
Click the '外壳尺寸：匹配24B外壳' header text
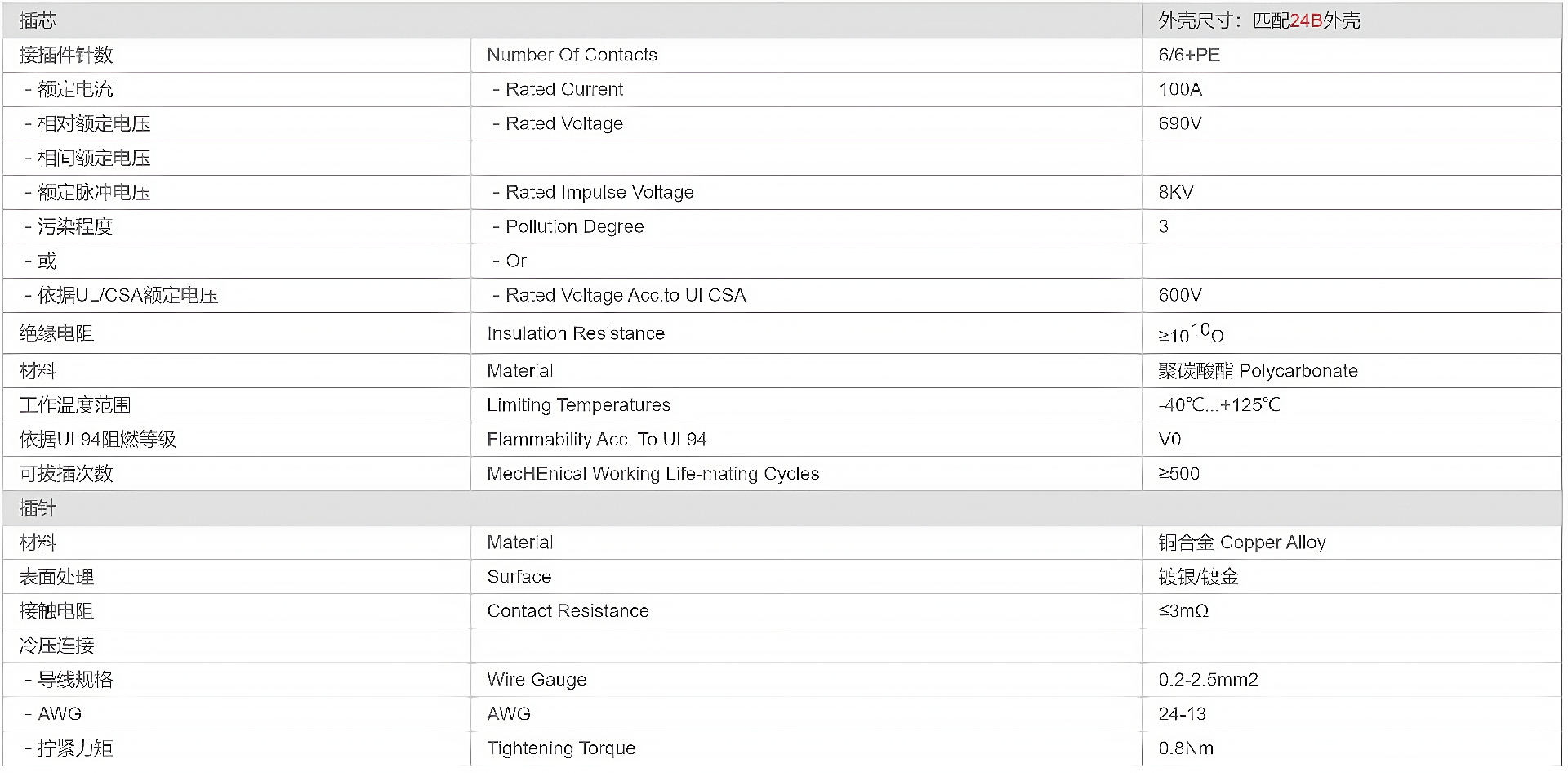point(1259,20)
